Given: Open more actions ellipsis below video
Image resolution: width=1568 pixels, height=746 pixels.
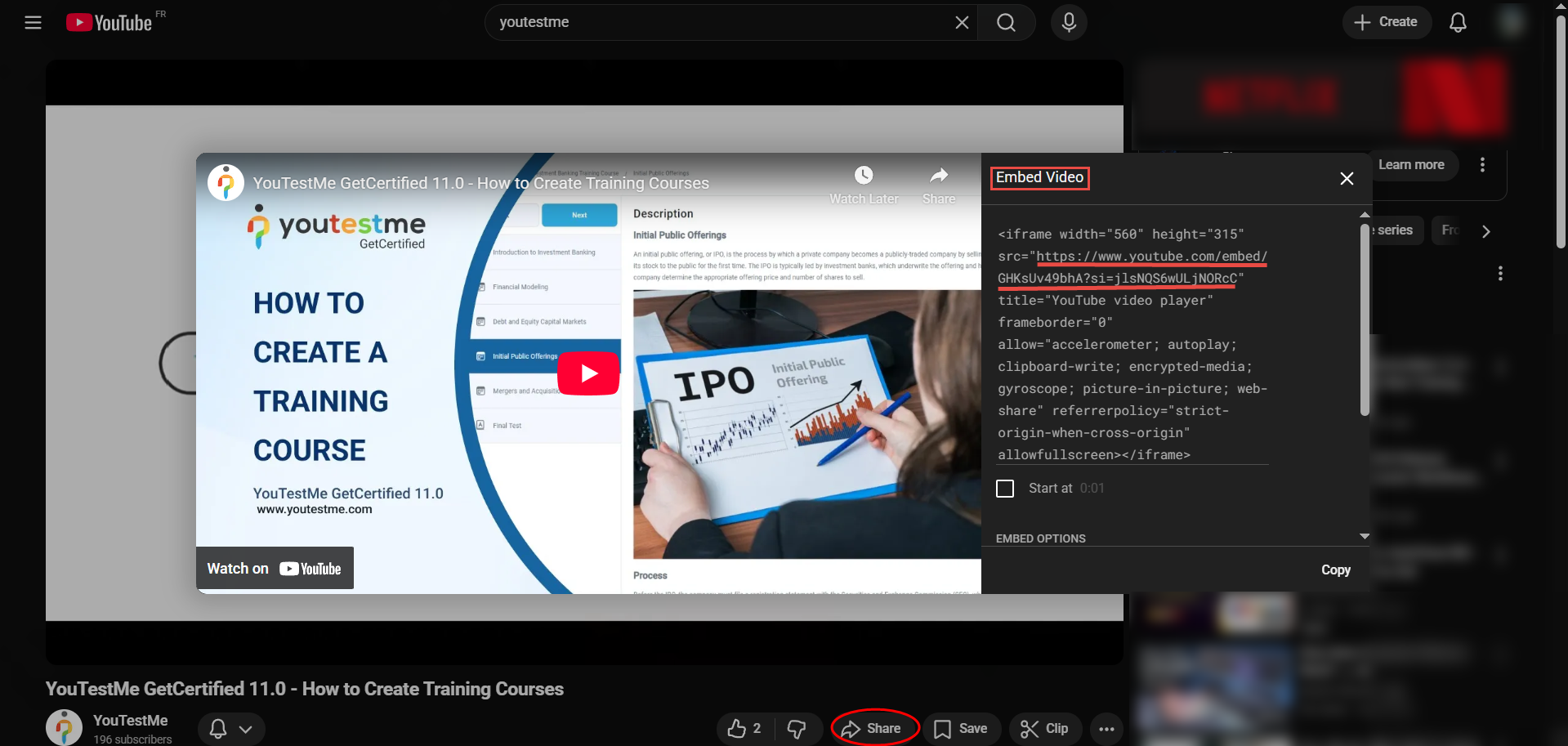Looking at the screenshot, I should coord(1106,728).
